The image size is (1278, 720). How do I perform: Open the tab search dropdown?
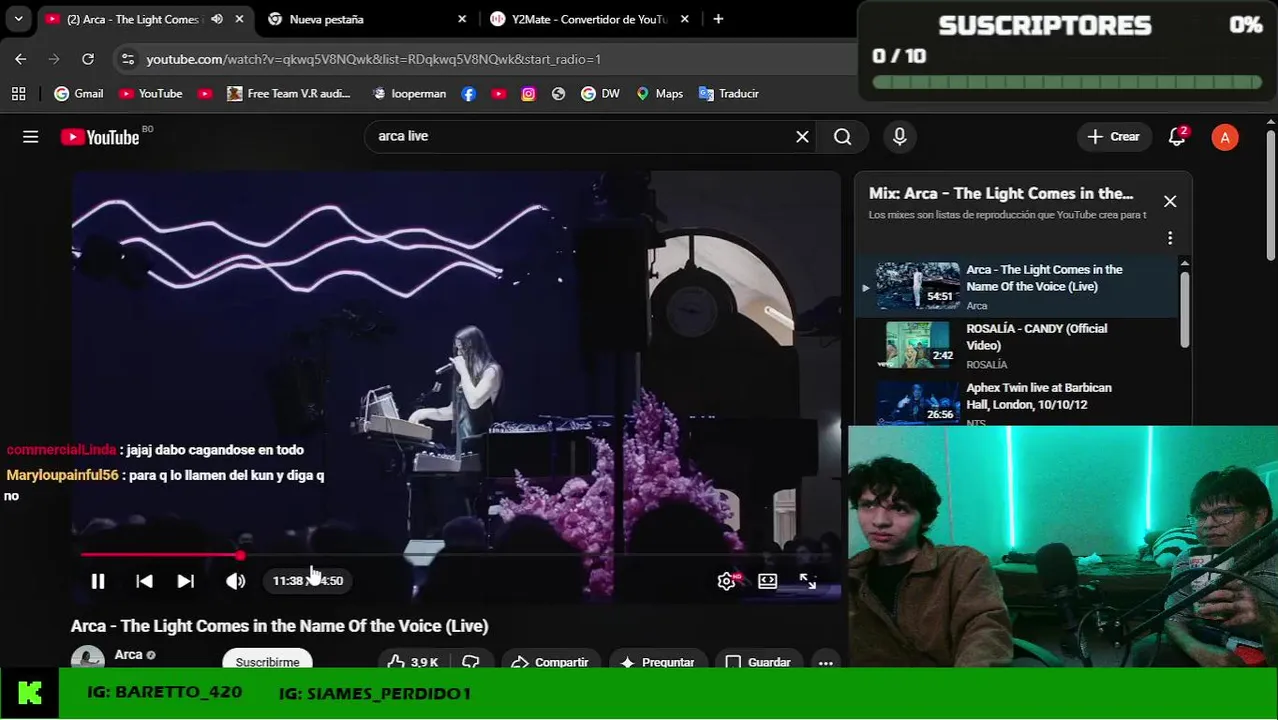18,19
